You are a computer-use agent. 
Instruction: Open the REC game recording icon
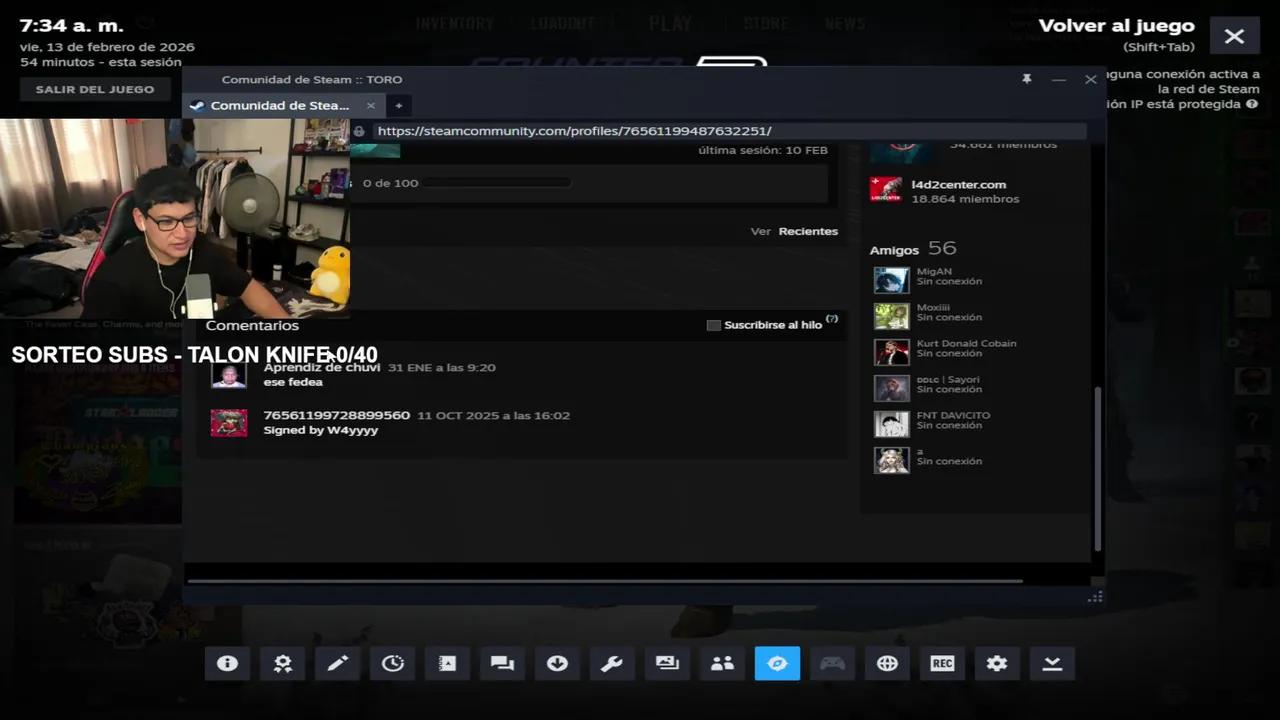943,663
